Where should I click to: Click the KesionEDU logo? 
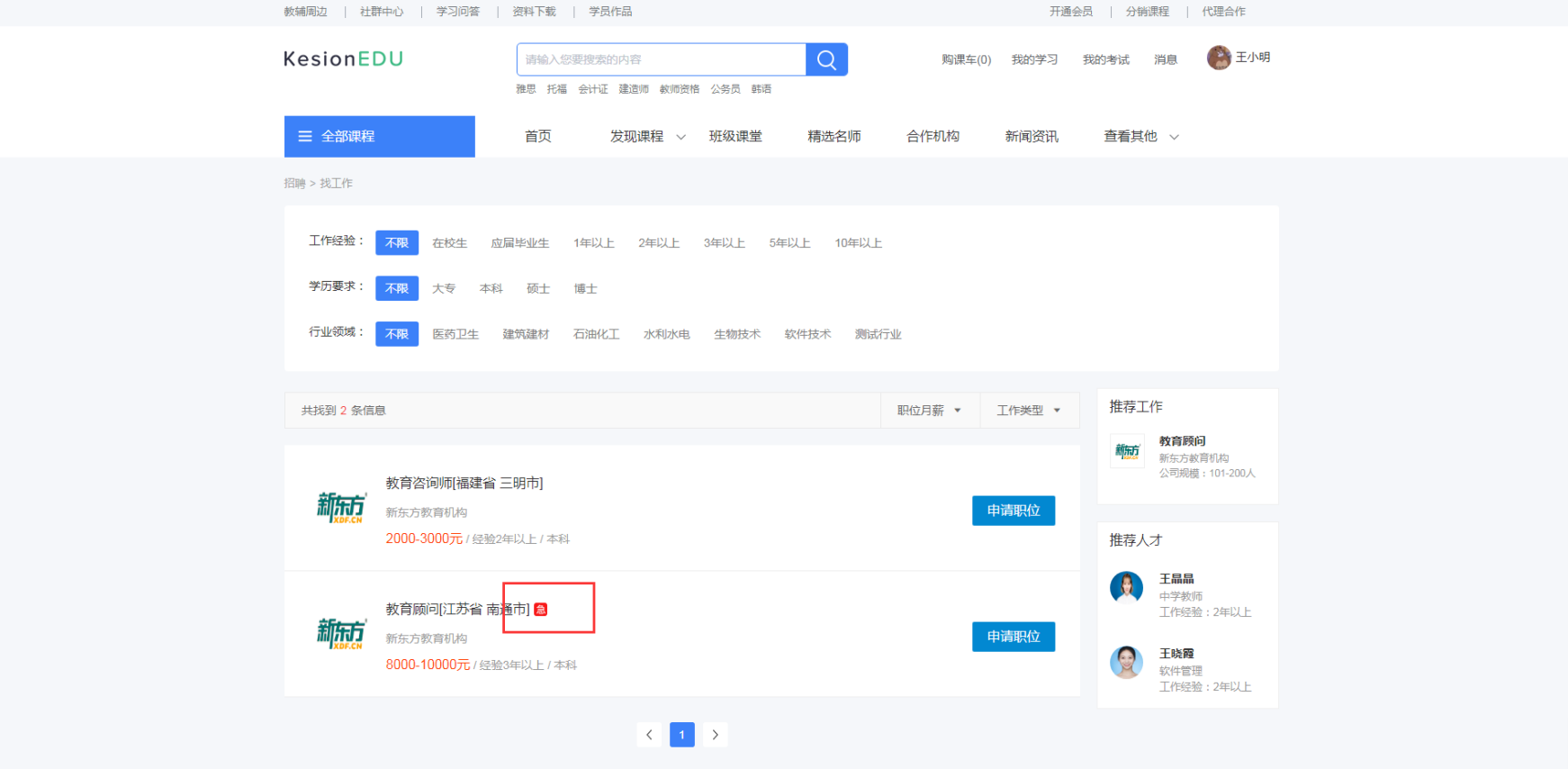(x=343, y=59)
